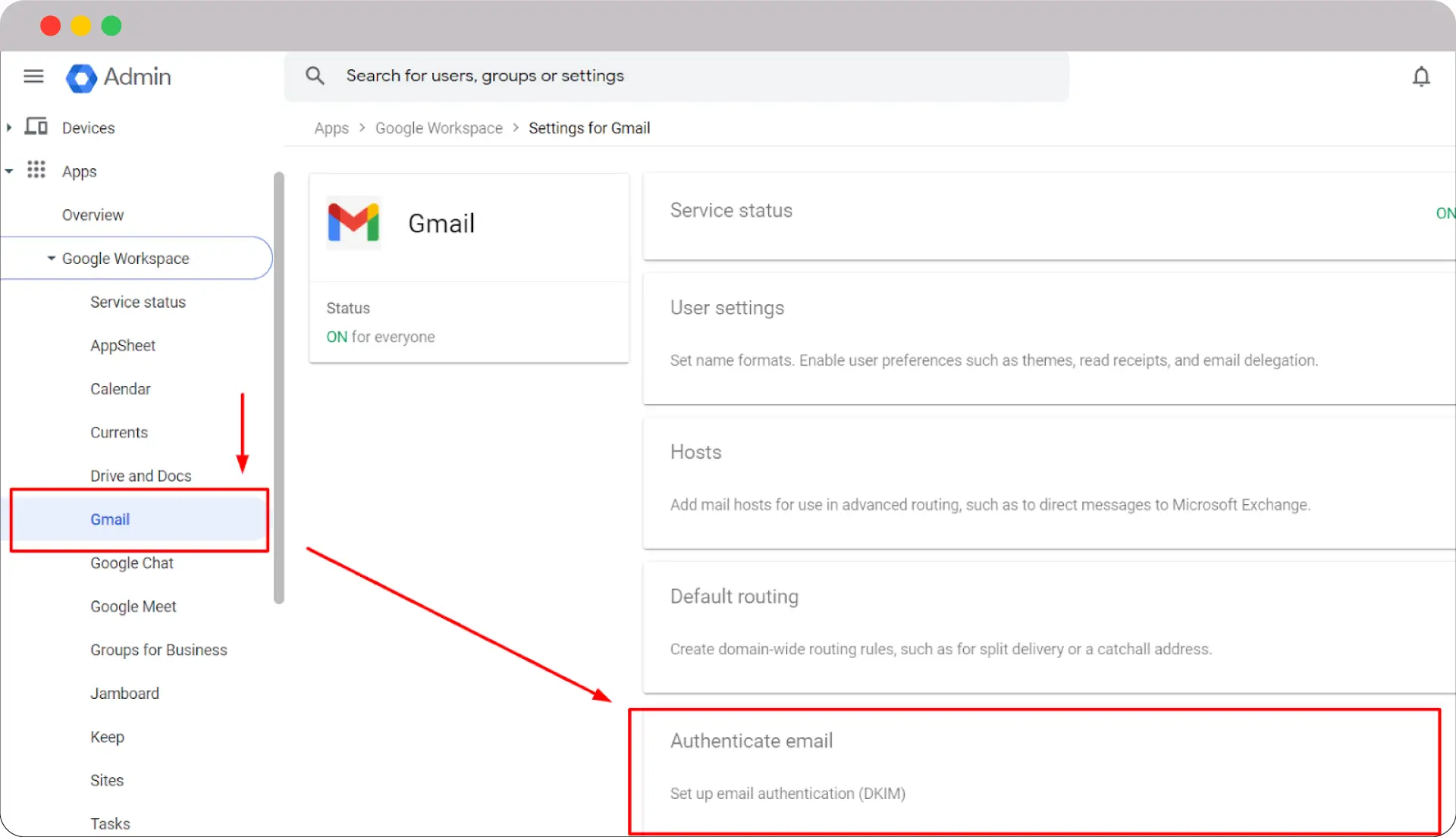Click the Apps grid icon in the sidebar
Viewport: 1456px width, 837px height.
[36, 171]
